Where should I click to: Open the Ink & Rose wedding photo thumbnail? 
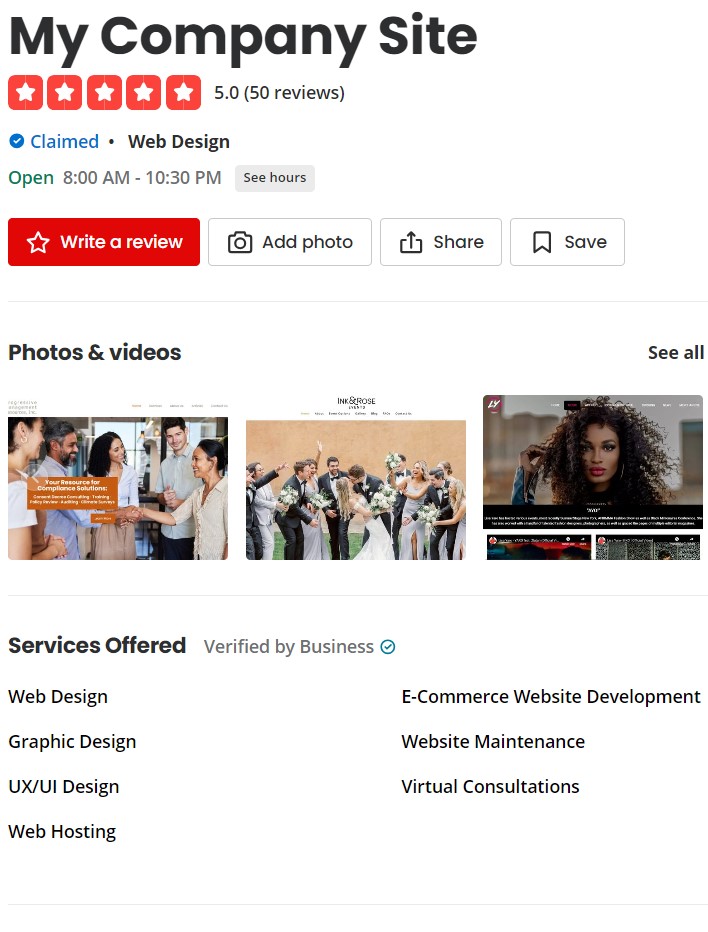[356, 477]
